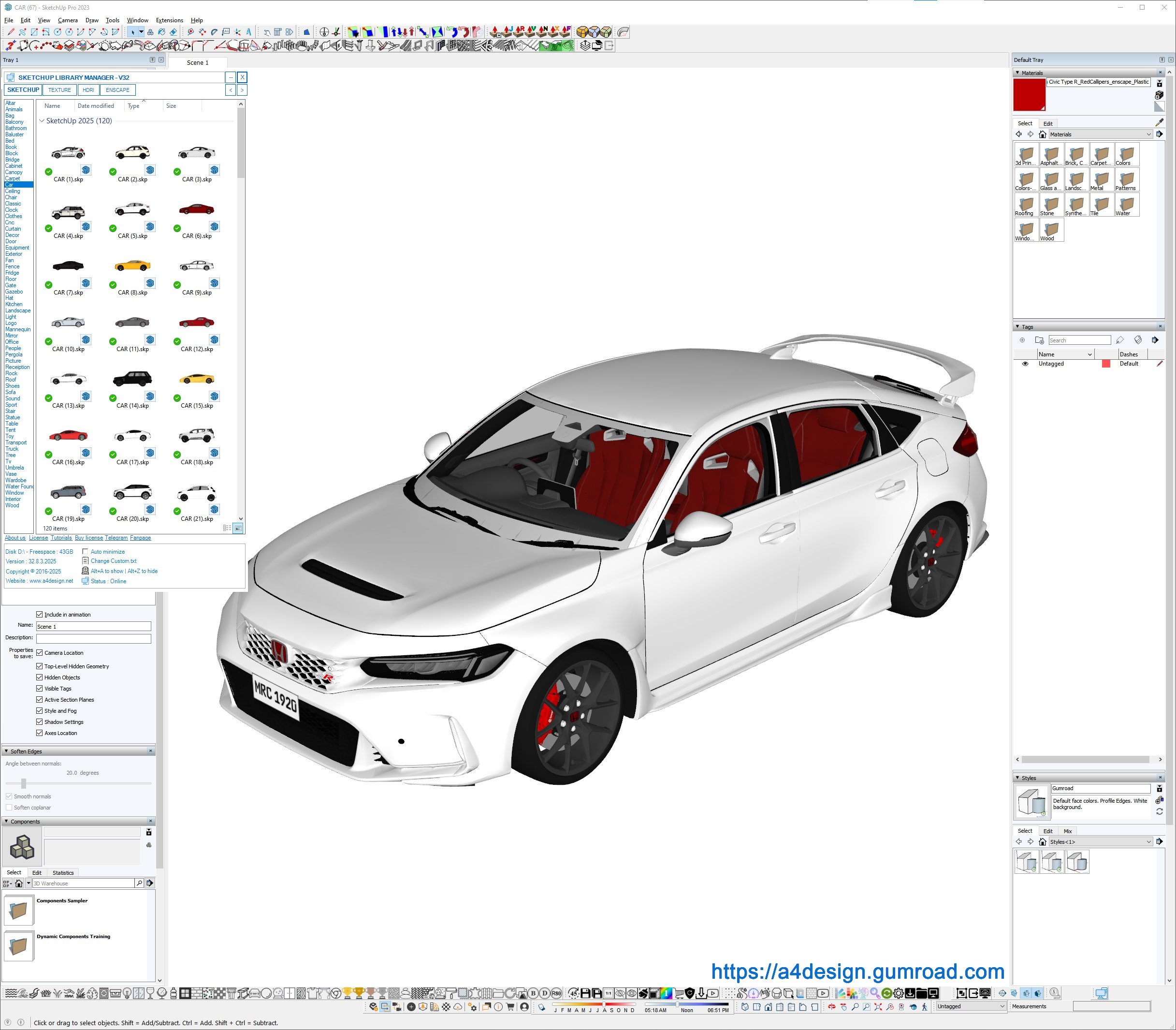Click the Buy license link
Image resolution: width=1176 pixels, height=1030 pixels.
click(x=88, y=538)
